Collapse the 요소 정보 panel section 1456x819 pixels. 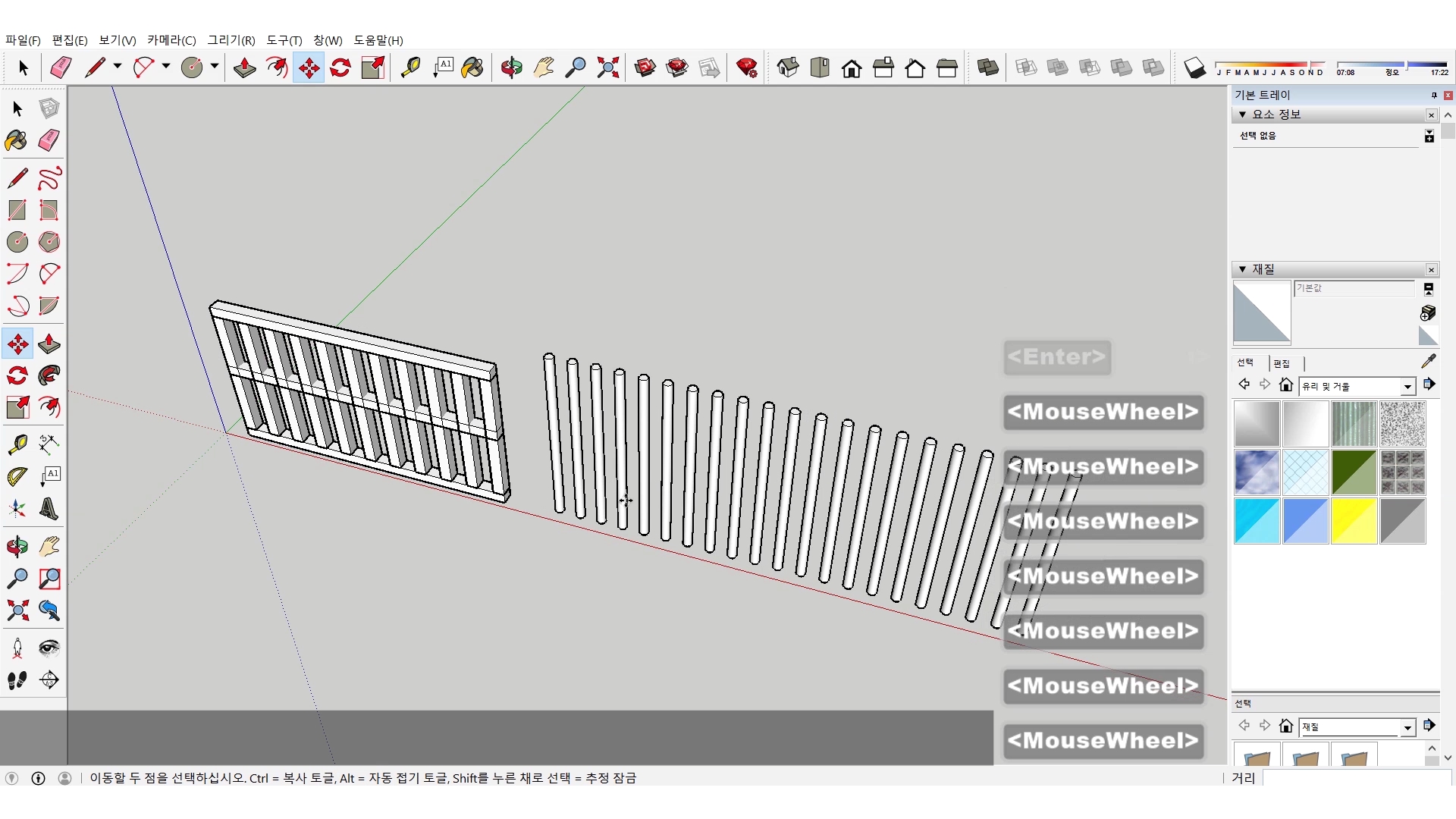(x=1242, y=115)
